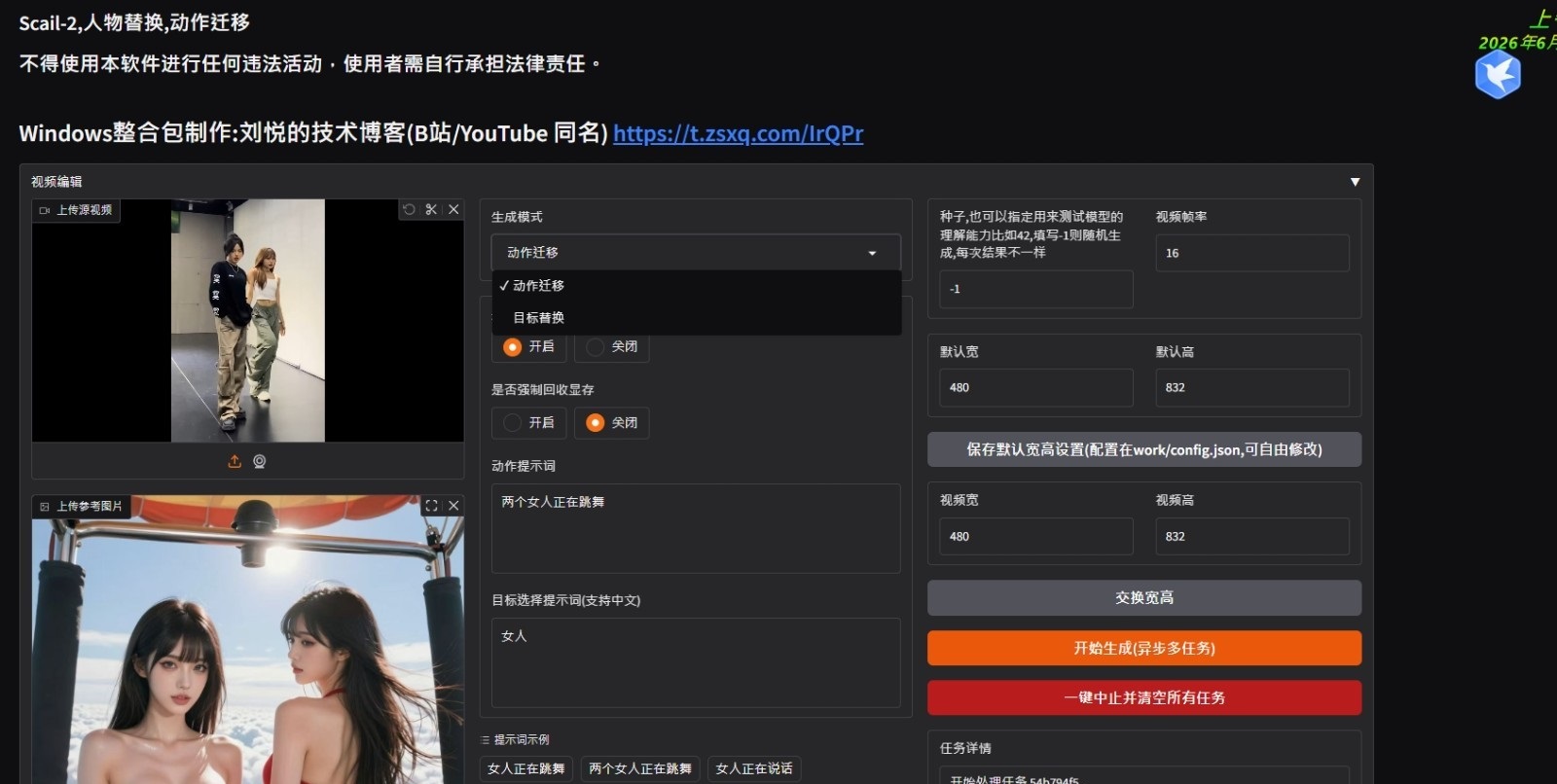Click the 视频帧率 input field showing 16
This screenshot has width=1557, height=784.
tap(1252, 253)
